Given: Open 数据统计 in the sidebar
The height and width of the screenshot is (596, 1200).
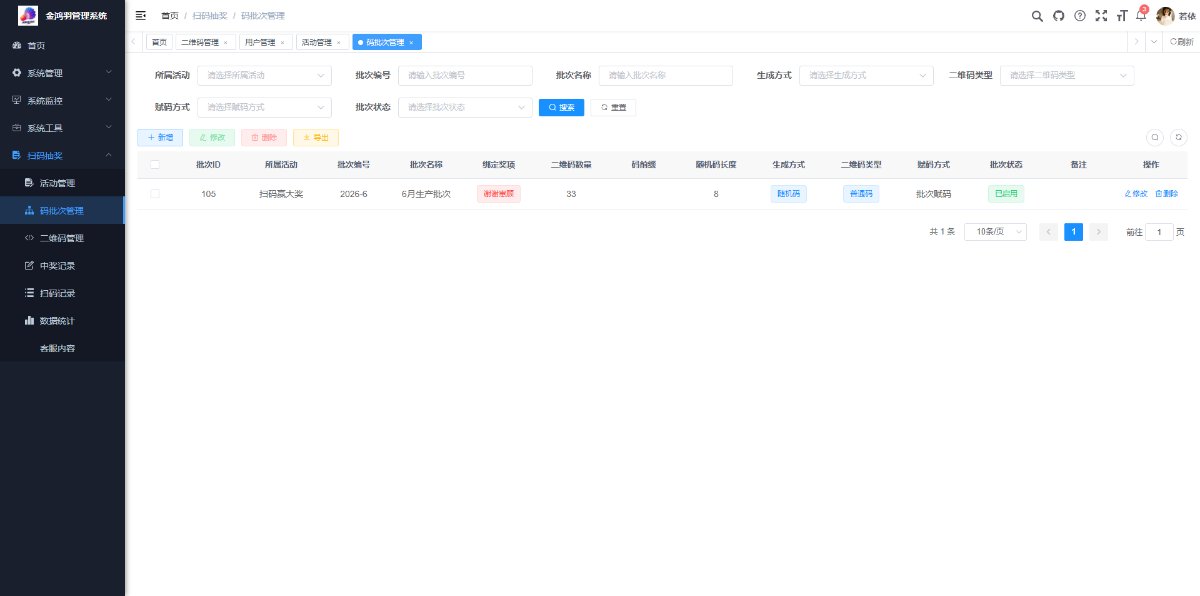Looking at the screenshot, I should (x=62, y=321).
